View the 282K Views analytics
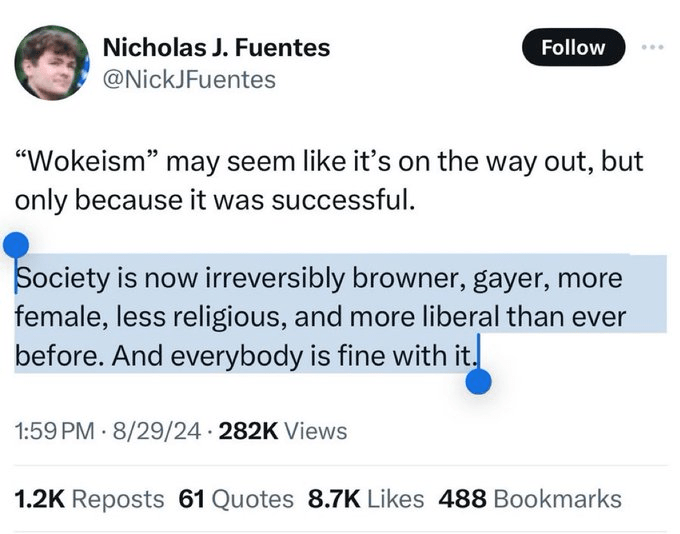The height and width of the screenshot is (534, 680). (283, 431)
